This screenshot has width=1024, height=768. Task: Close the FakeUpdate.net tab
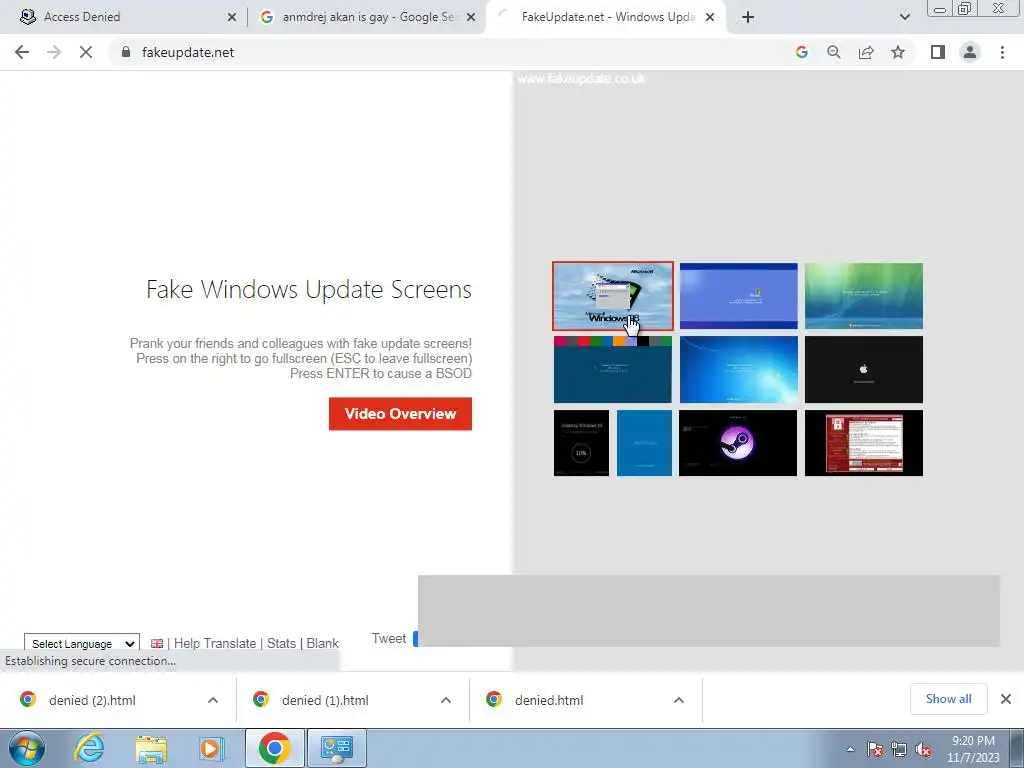[x=710, y=18]
